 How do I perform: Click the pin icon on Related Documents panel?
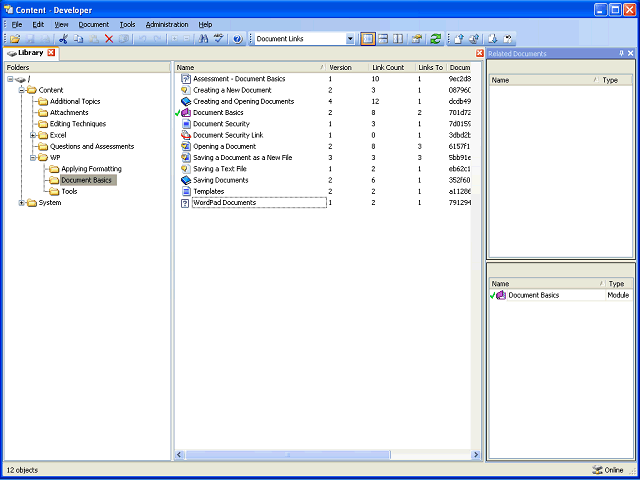tap(622, 53)
